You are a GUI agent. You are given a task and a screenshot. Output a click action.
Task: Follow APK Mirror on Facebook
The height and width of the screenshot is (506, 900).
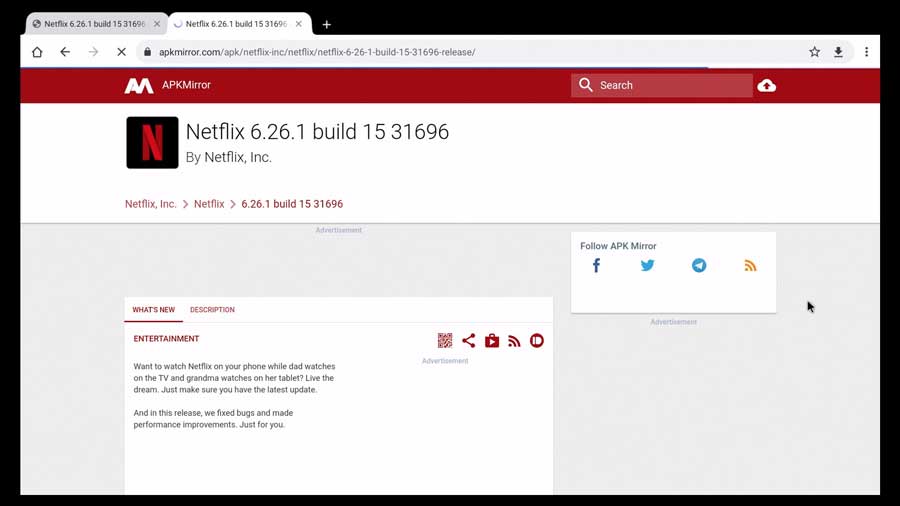pos(596,266)
